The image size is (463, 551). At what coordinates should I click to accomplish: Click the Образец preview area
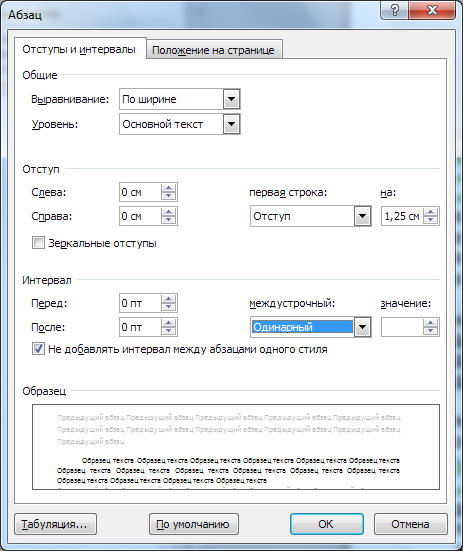236,447
